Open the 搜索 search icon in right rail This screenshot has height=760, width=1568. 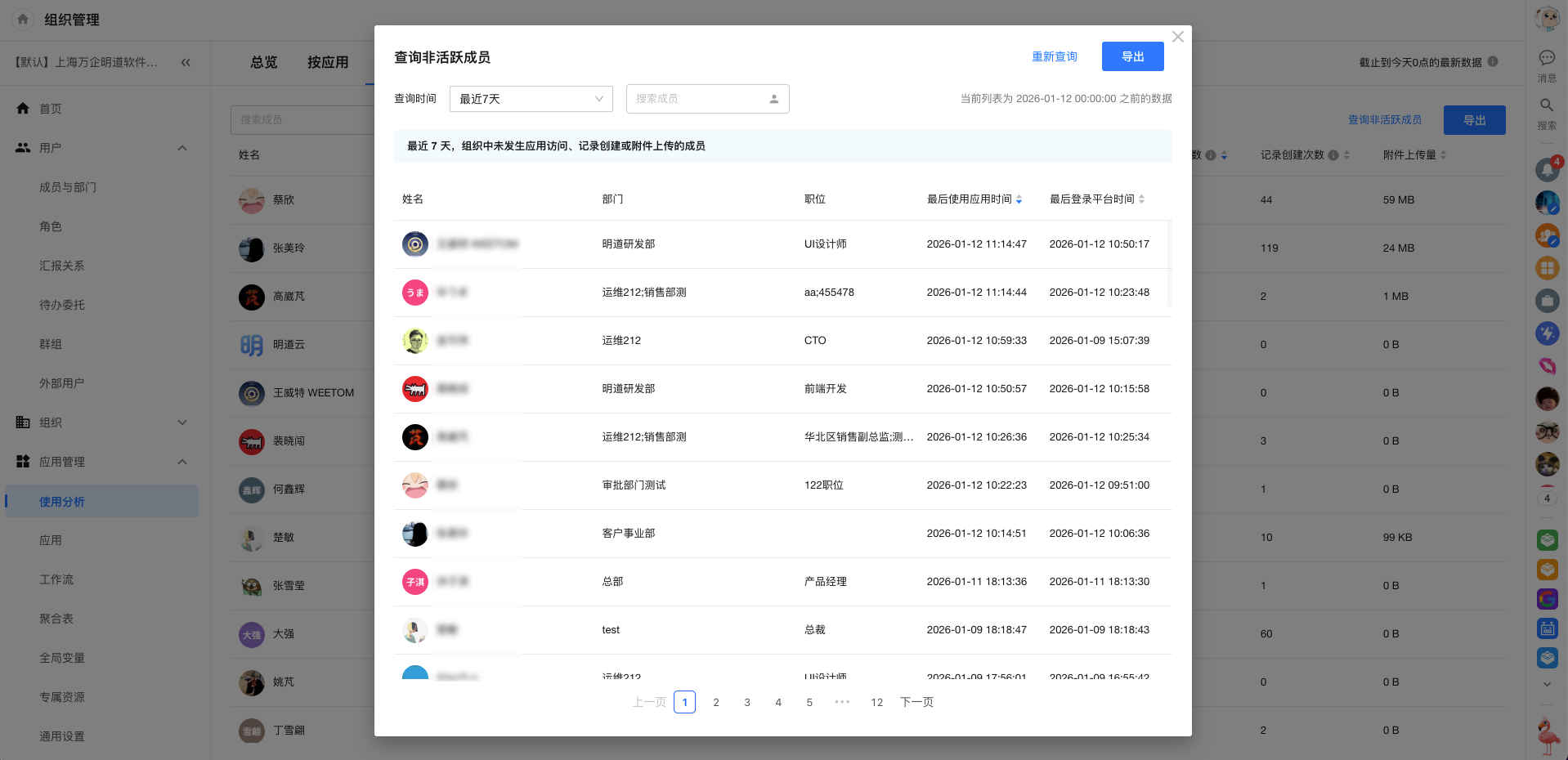click(1547, 105)
